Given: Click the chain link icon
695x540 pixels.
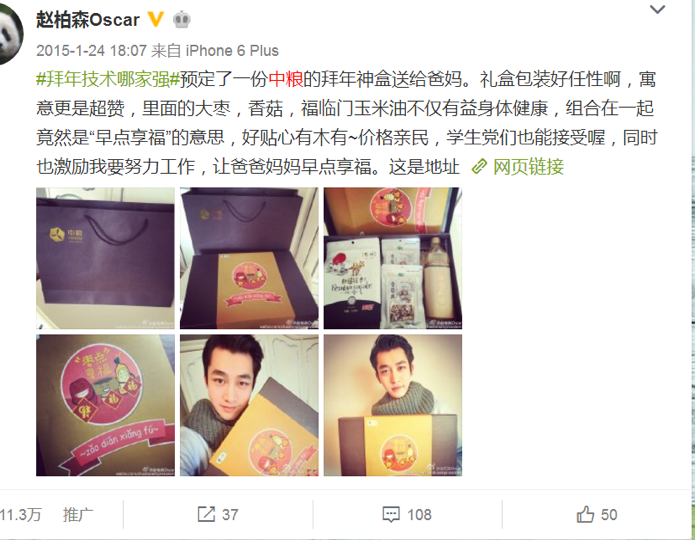Looking at the screenshot, I should pyautogui.click(x=479, y=167).
